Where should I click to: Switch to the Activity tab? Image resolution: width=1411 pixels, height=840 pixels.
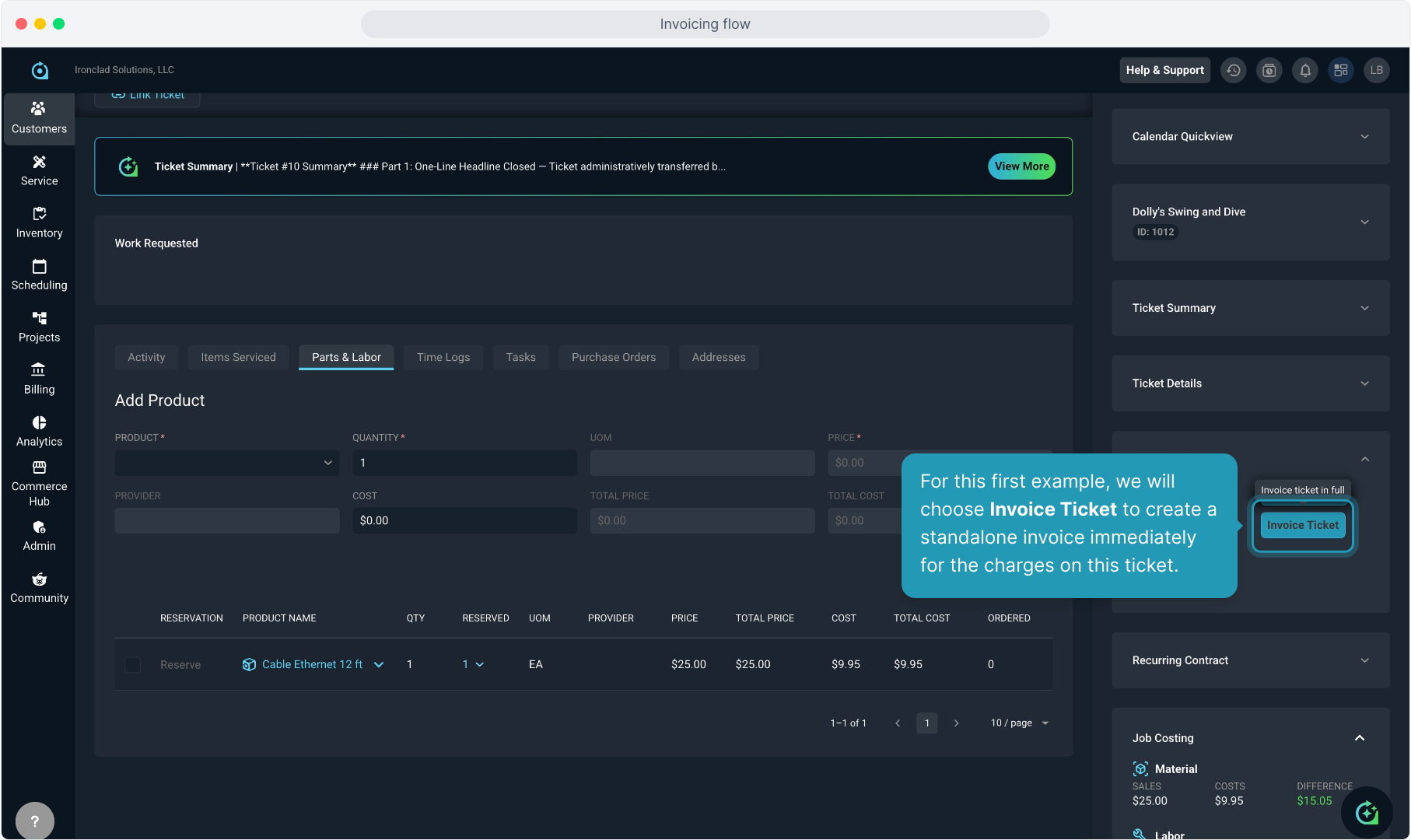pos(146,357)
